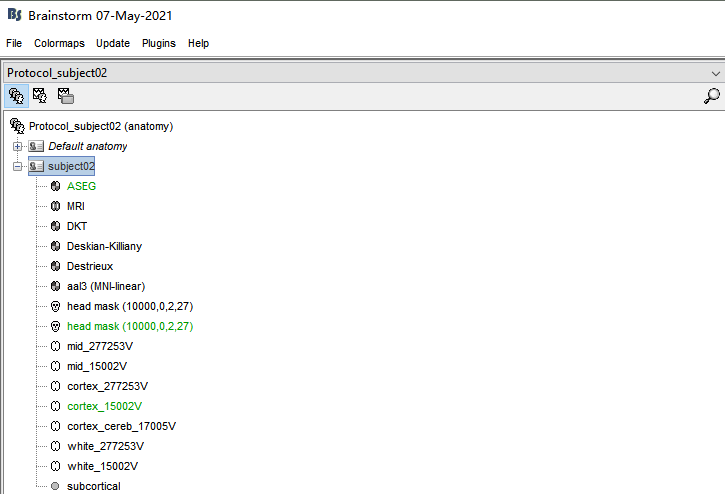This screenshot has height=494, width=725.
Task: Click the black head mask surface icon
Action: click(x=55, y=306)
